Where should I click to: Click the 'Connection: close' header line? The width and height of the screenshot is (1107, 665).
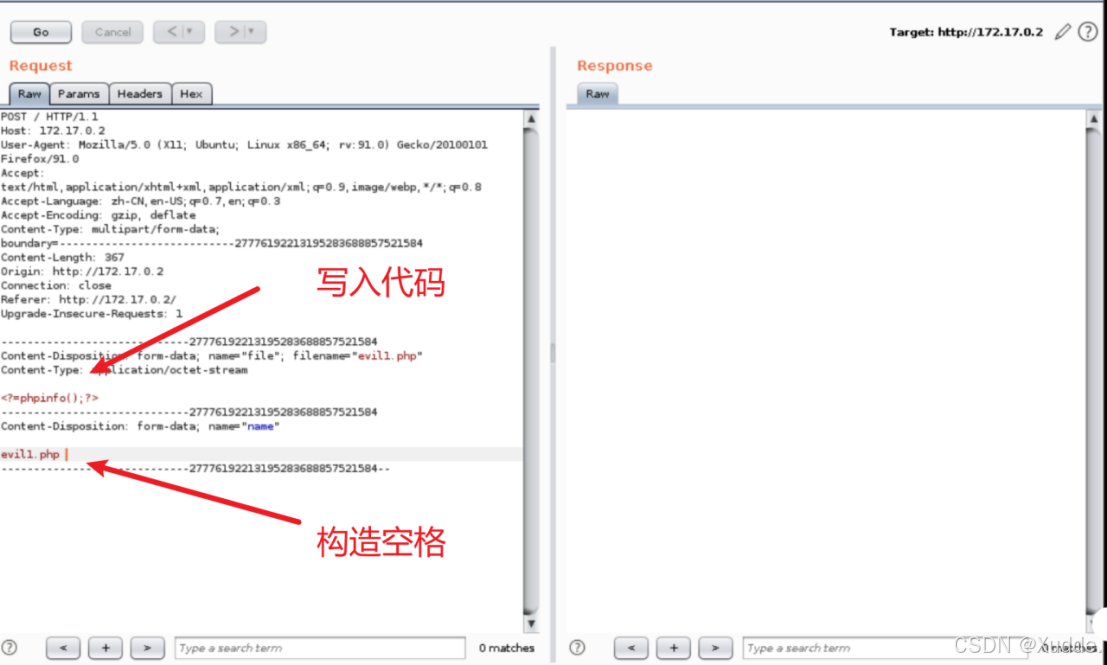pyautogui.click(x=56, y=285)
